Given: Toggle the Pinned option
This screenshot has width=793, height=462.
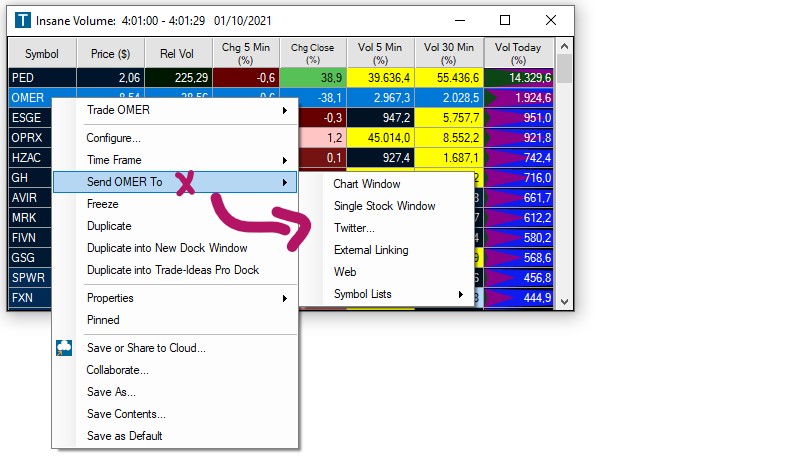Looking at the screenshot, I should [x=103, y=320].
